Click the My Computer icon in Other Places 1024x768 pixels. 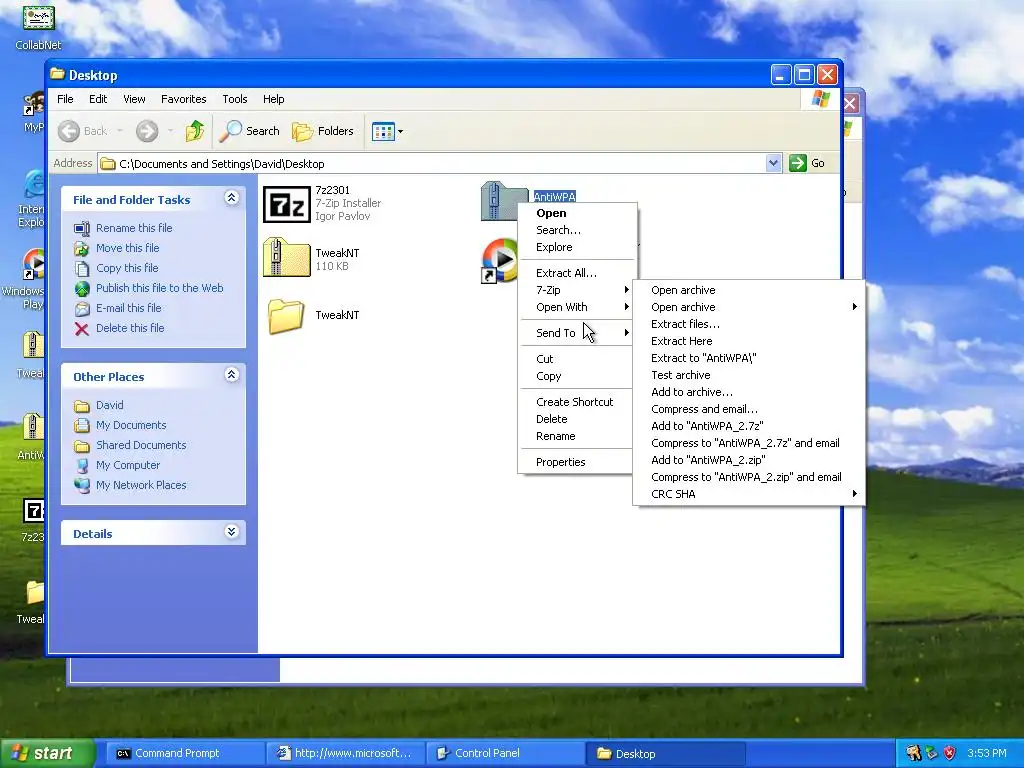[x=82, y=466]
